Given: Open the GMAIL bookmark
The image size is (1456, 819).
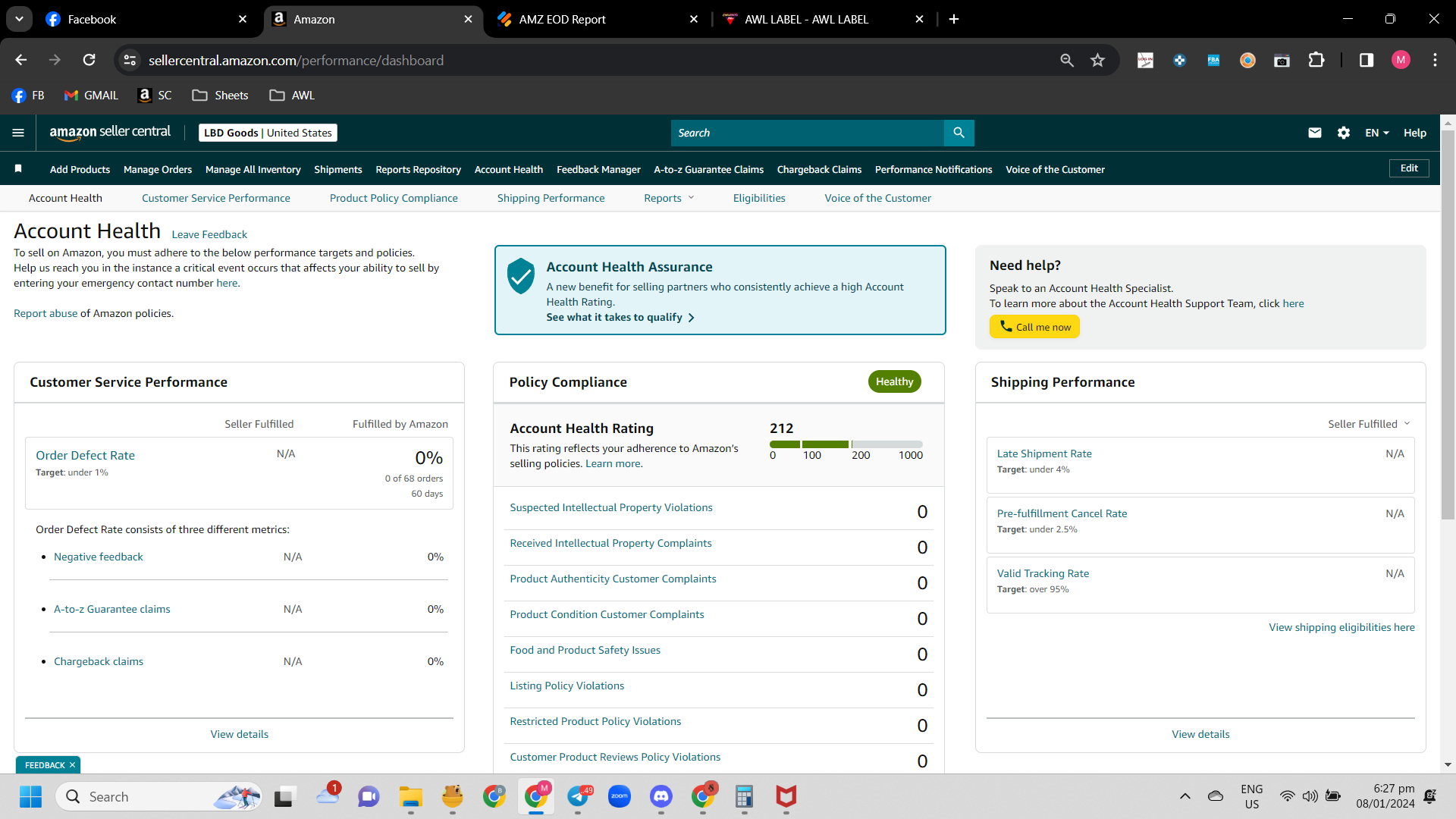Looking at the screenshot, I should pyautogui.click(x=92, y=96).
